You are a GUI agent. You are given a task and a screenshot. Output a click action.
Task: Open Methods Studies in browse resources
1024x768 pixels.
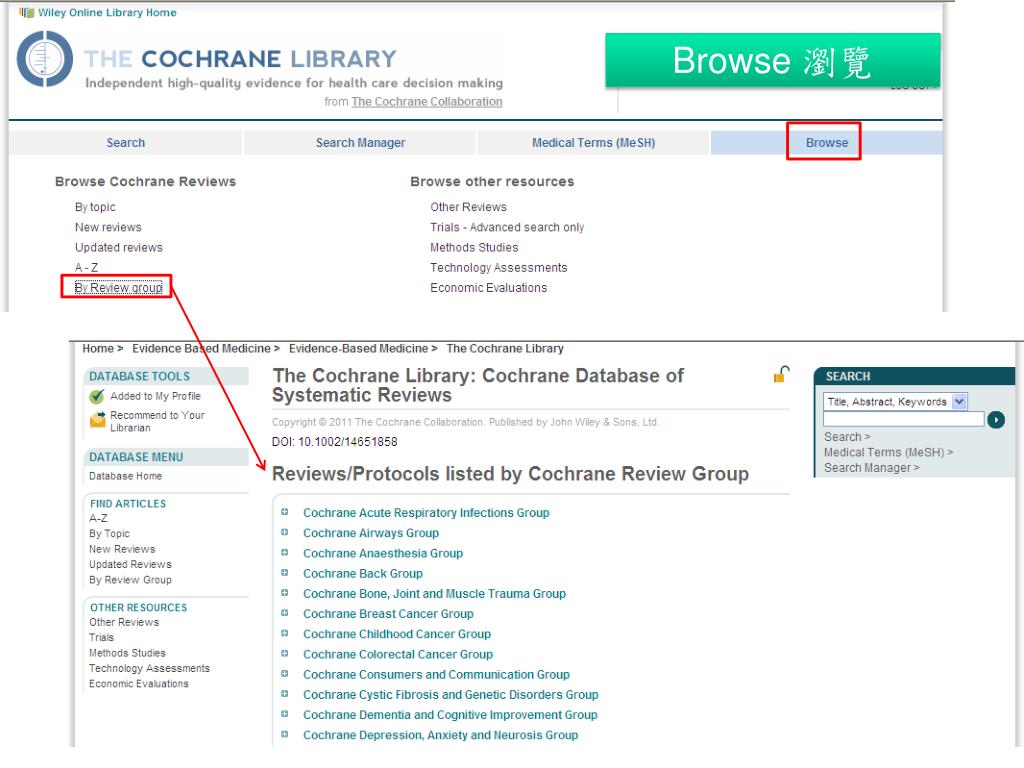474,248
